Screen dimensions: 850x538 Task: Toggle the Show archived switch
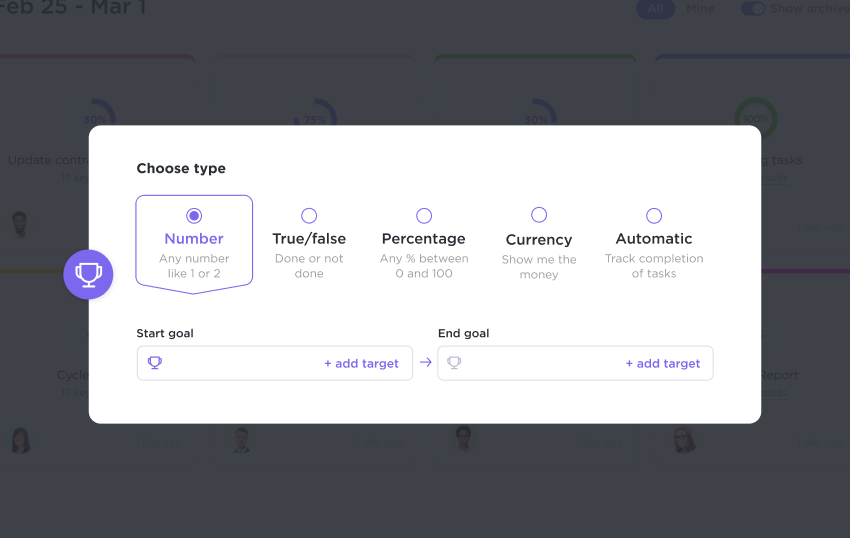752,9
